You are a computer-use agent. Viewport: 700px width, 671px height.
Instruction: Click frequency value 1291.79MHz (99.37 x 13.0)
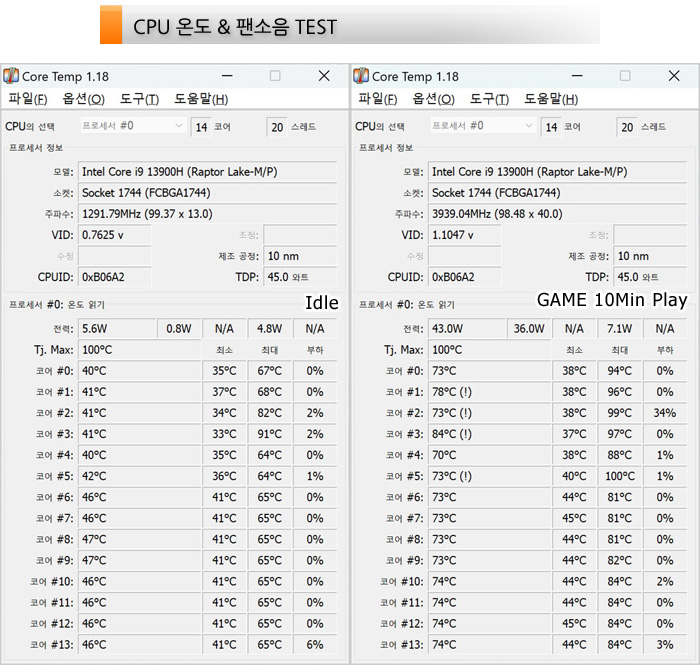point(208,214)
